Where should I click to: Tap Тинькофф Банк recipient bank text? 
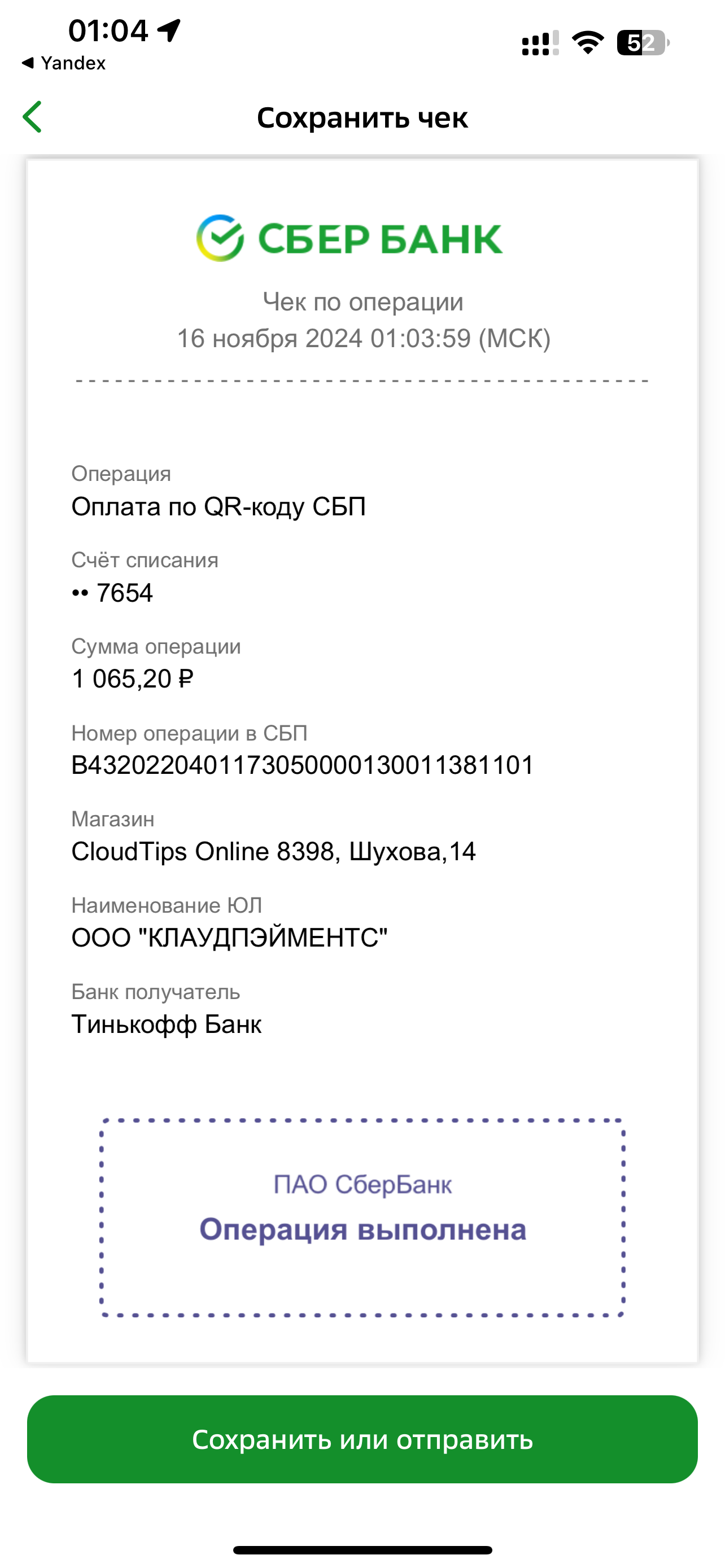coord(166,1024)
